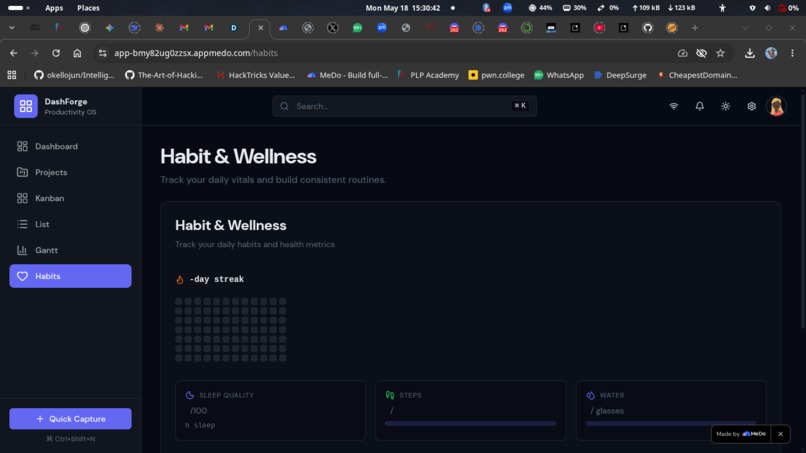Switch to the GitHub browser tab
This screenshot has height=453, width=806.
coord(647,28)
